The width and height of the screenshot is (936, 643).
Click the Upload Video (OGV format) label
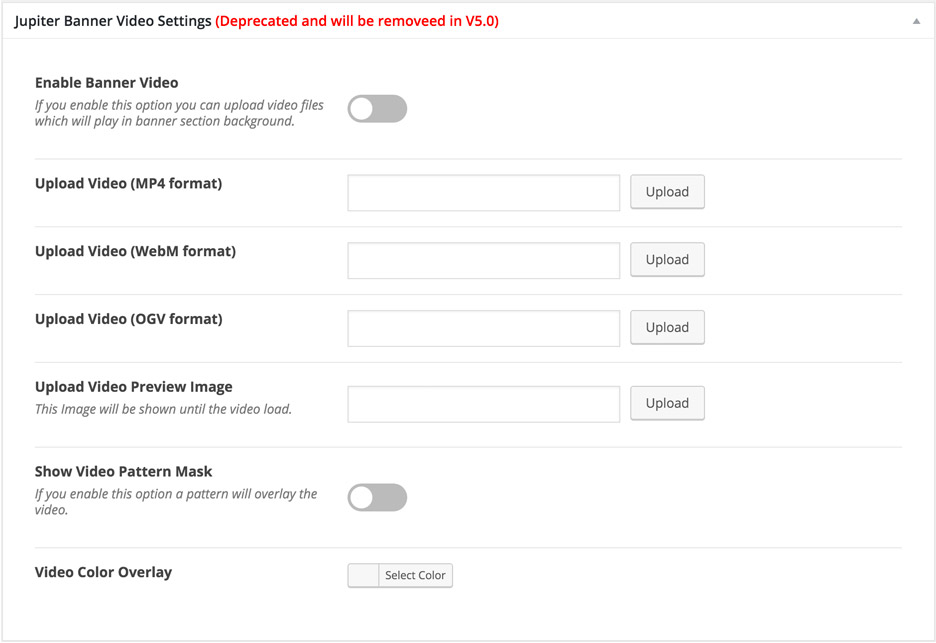(x=128, y=319)
